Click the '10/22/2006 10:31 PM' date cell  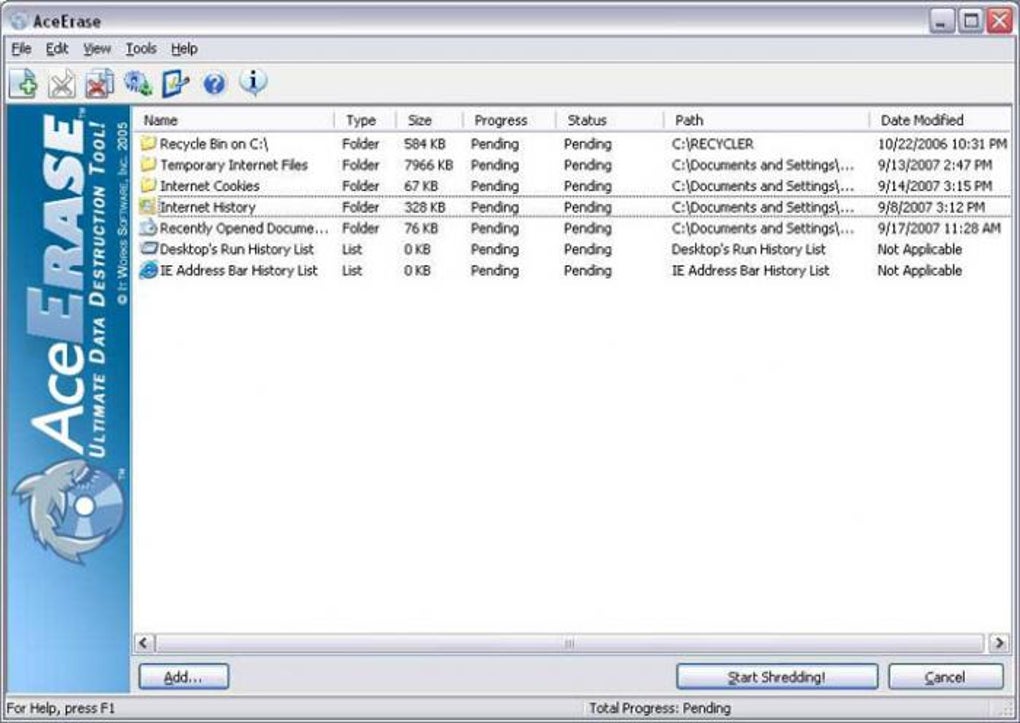click(x=942, y=144)
